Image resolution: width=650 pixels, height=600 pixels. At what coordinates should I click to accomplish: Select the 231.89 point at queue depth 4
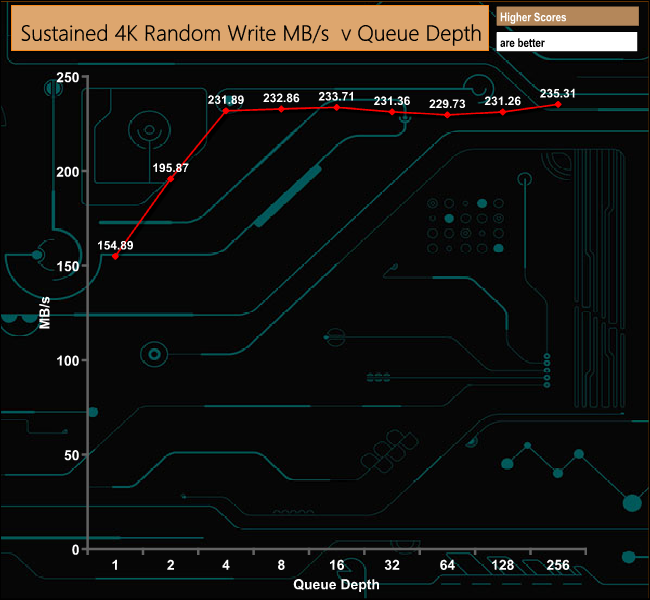[226, 111]
